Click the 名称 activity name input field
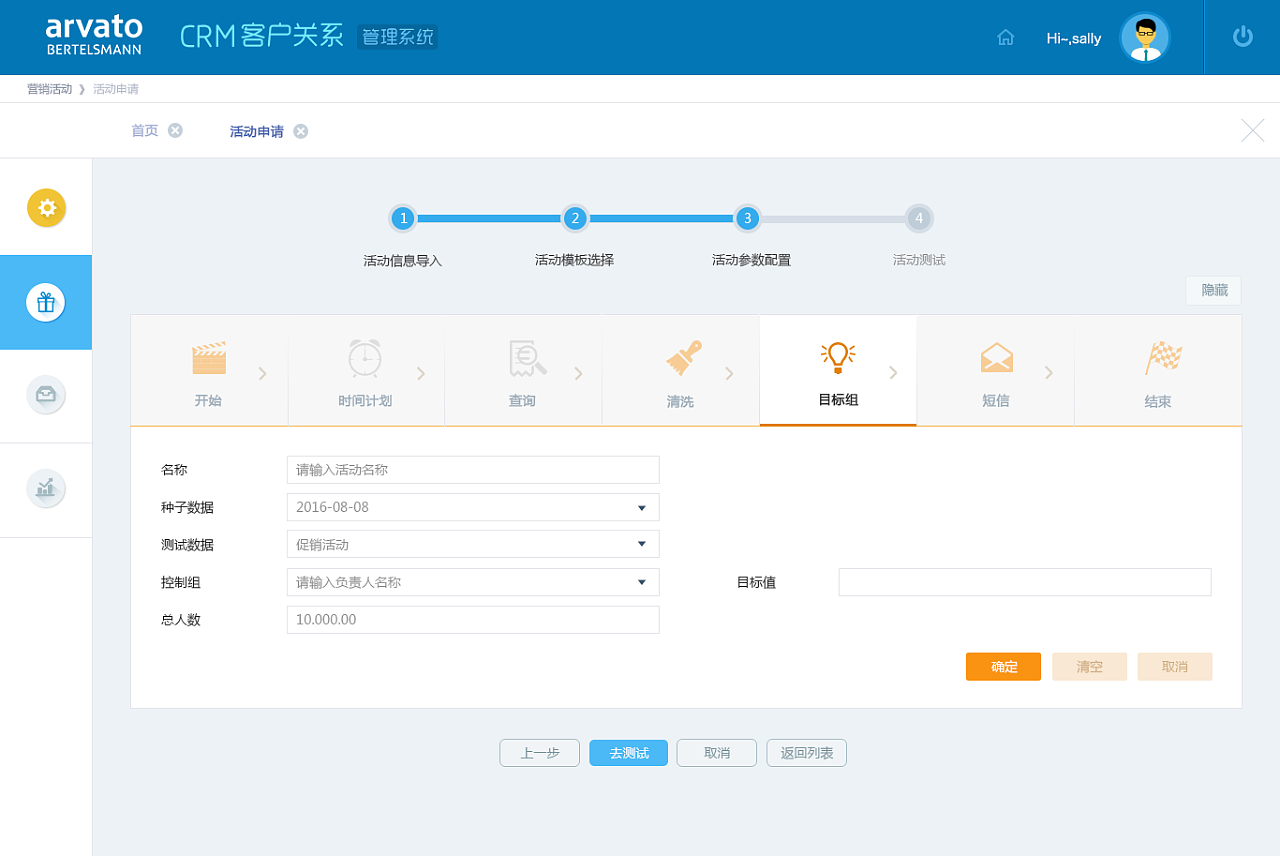 click(472, 469)
